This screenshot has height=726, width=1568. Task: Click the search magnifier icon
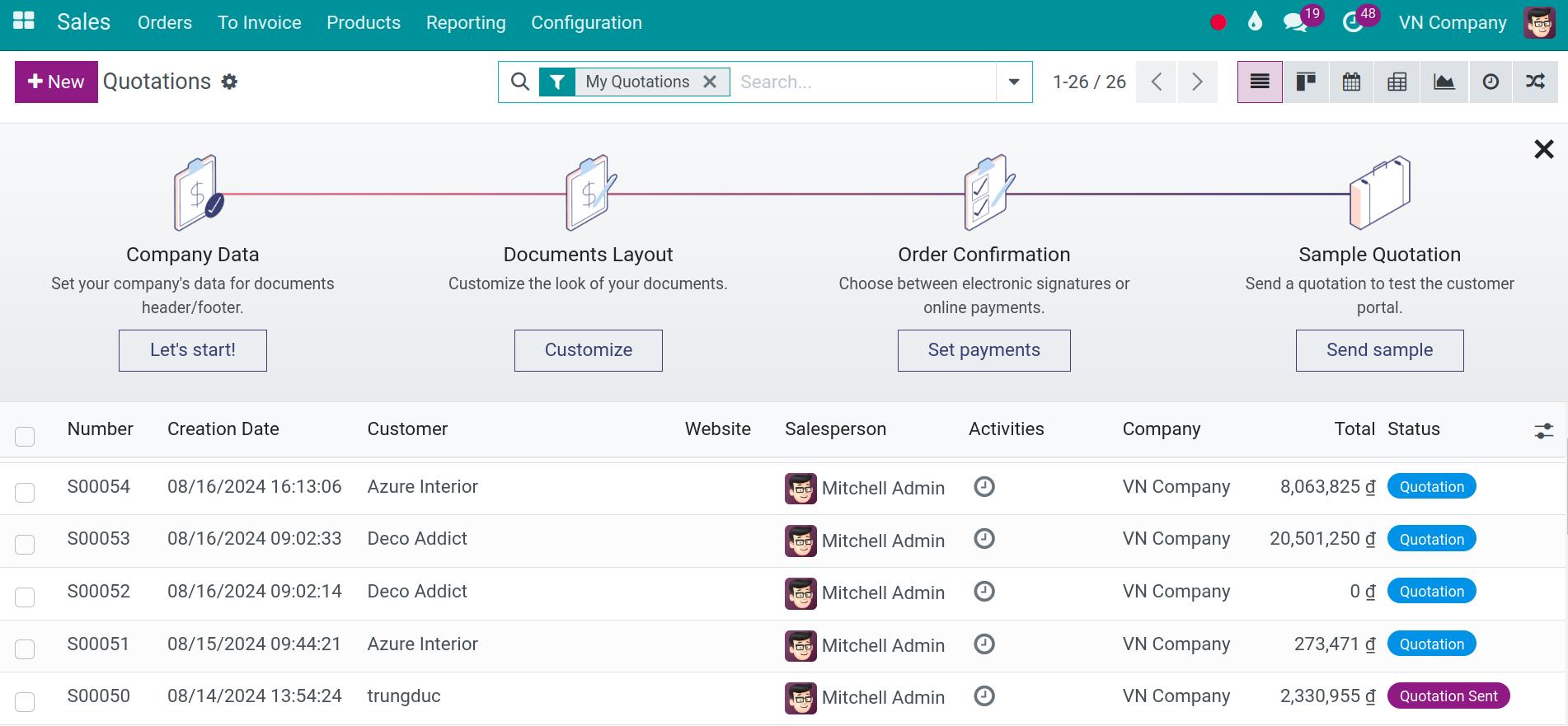[520, 82]
